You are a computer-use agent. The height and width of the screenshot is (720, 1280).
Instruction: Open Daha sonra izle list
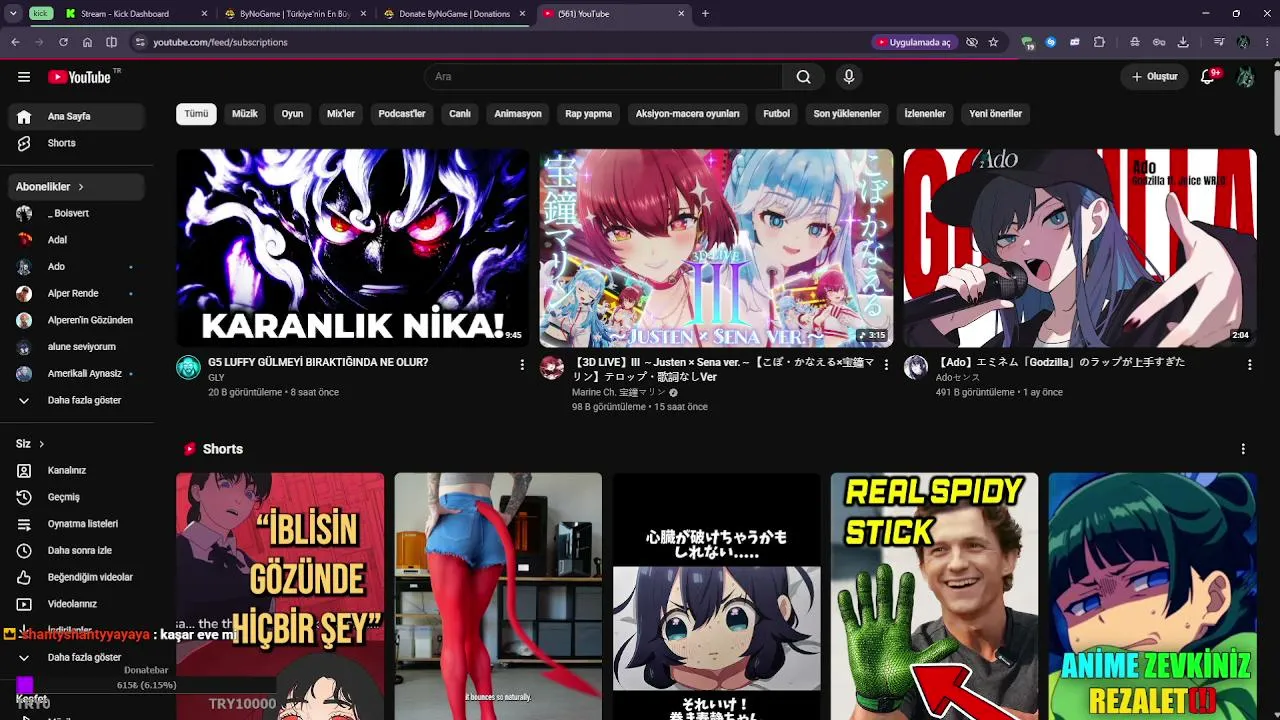[77, 550]
